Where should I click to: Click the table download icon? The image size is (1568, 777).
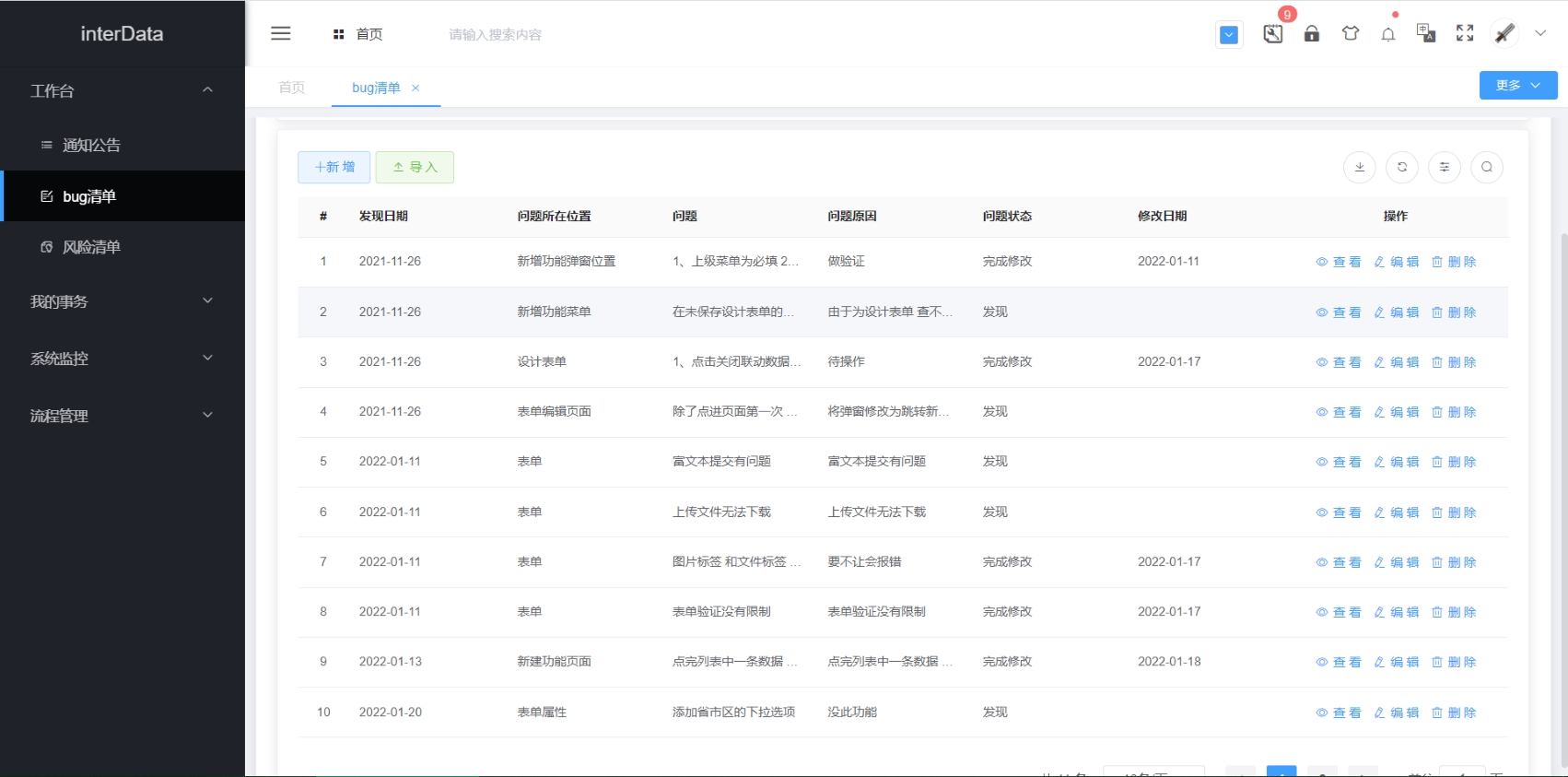tap(1360, 167)
